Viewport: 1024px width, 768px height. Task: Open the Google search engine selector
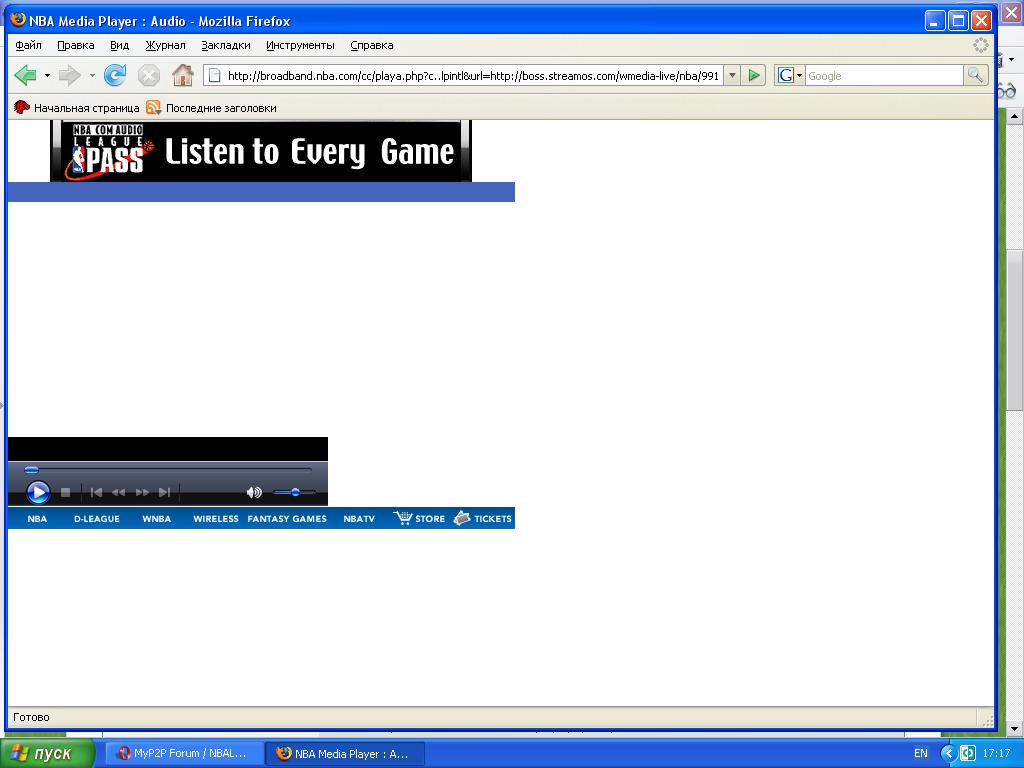pos(790,76)
